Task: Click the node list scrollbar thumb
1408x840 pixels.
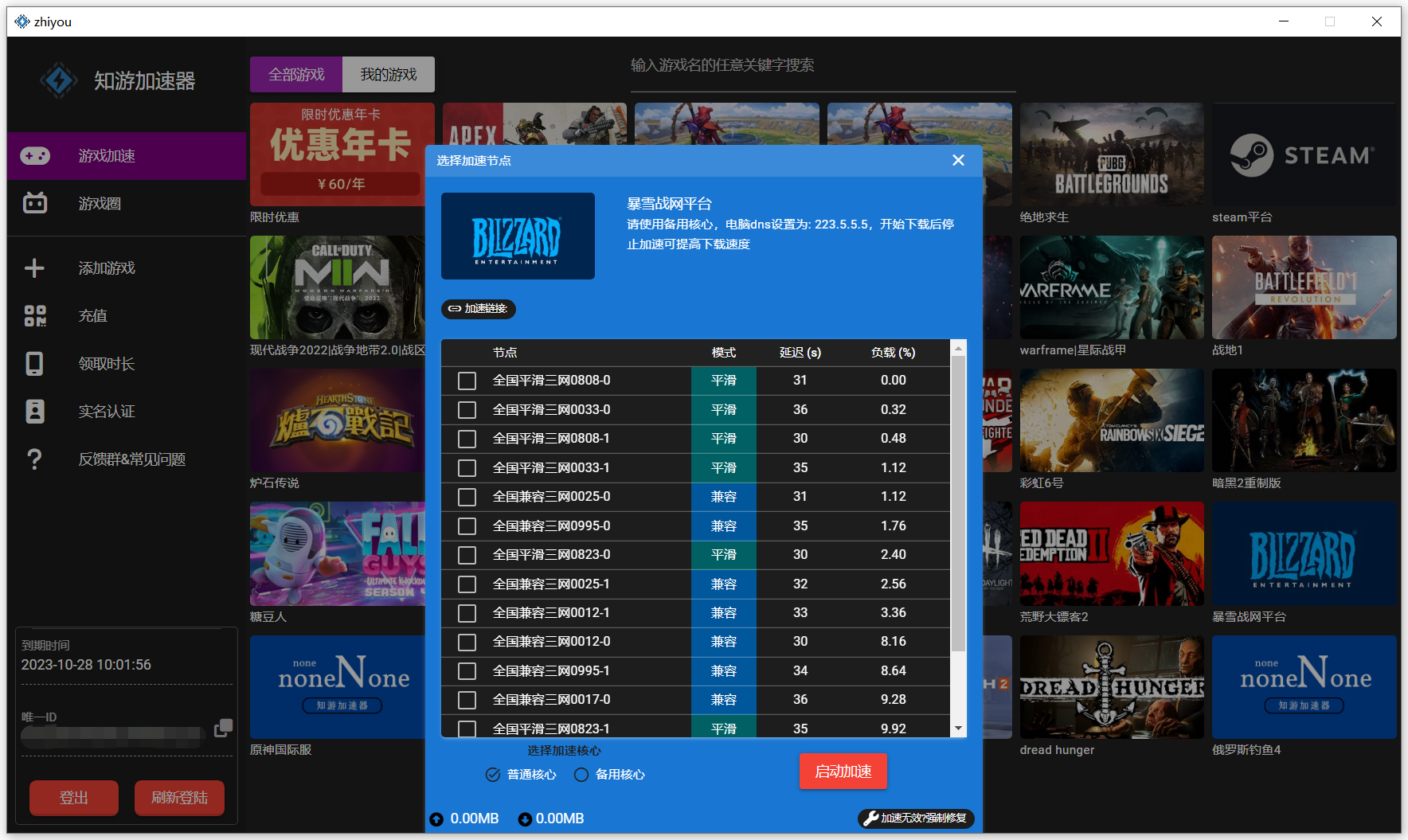Action: (x=958, y=504)
